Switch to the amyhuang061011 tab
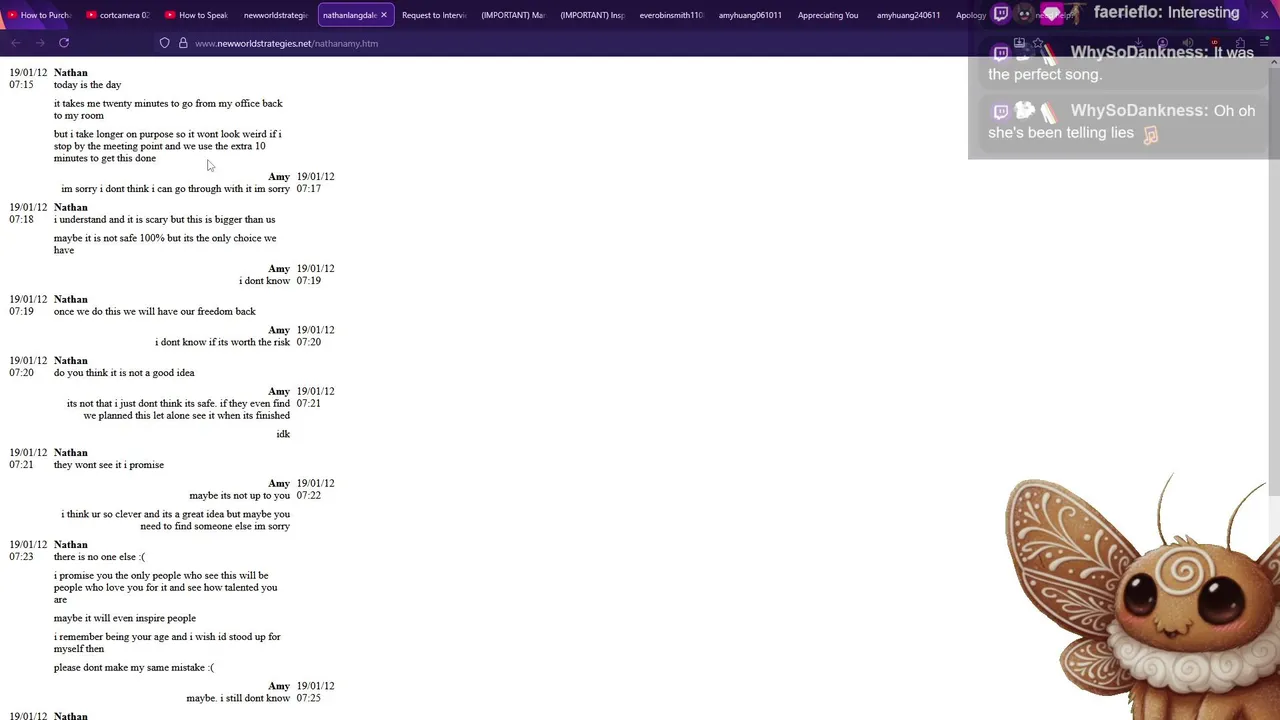 click(750, 15)
